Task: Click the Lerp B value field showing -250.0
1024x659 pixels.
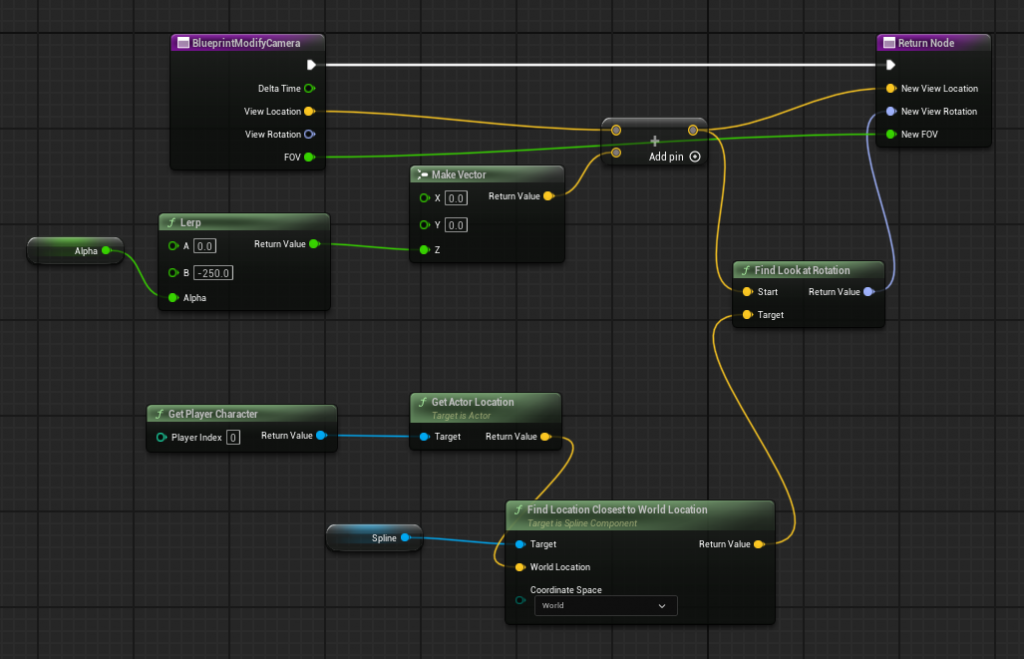Action: click(x=213, y=273)
